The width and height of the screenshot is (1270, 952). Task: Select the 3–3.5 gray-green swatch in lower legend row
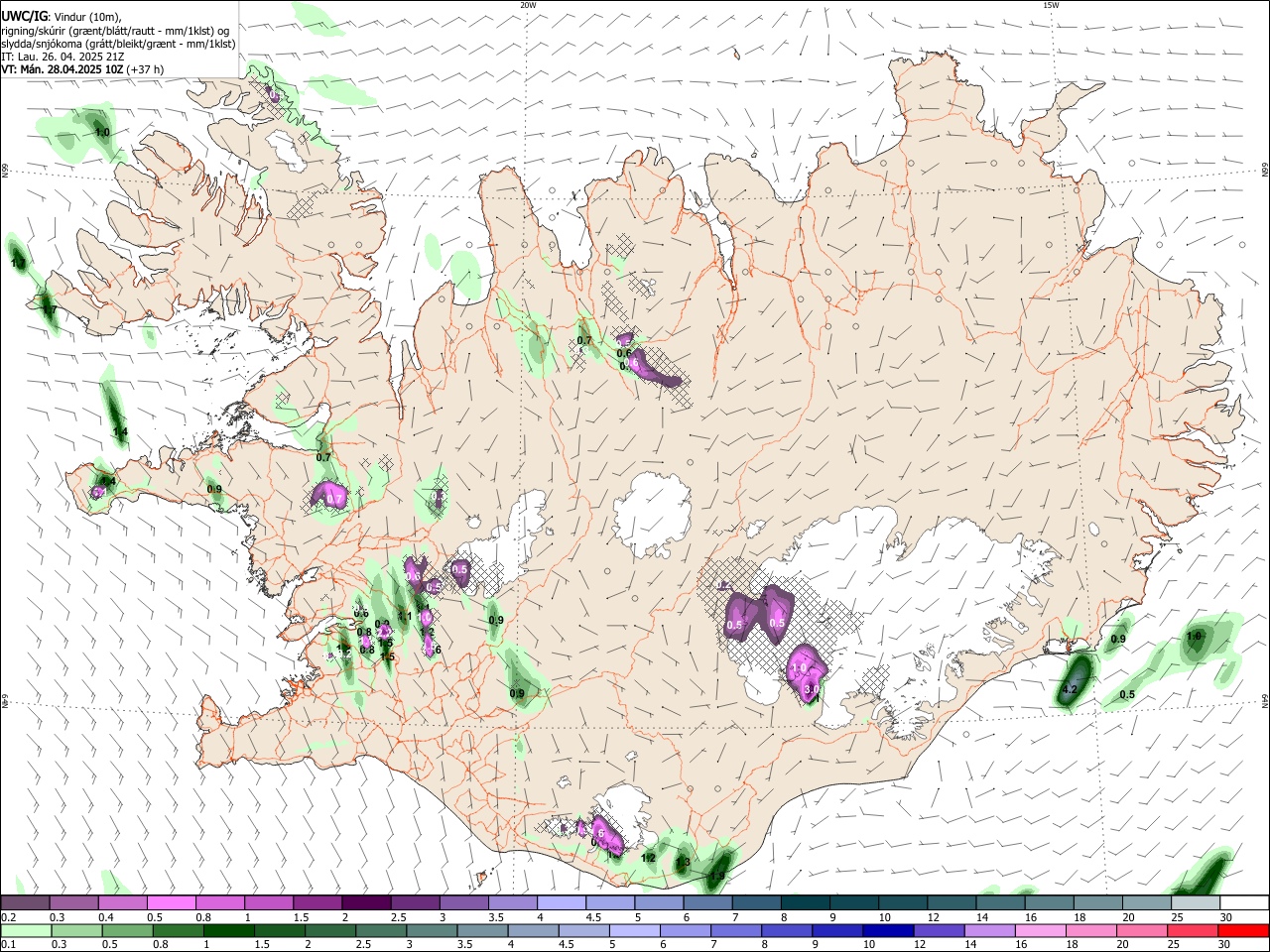(432, 931)
